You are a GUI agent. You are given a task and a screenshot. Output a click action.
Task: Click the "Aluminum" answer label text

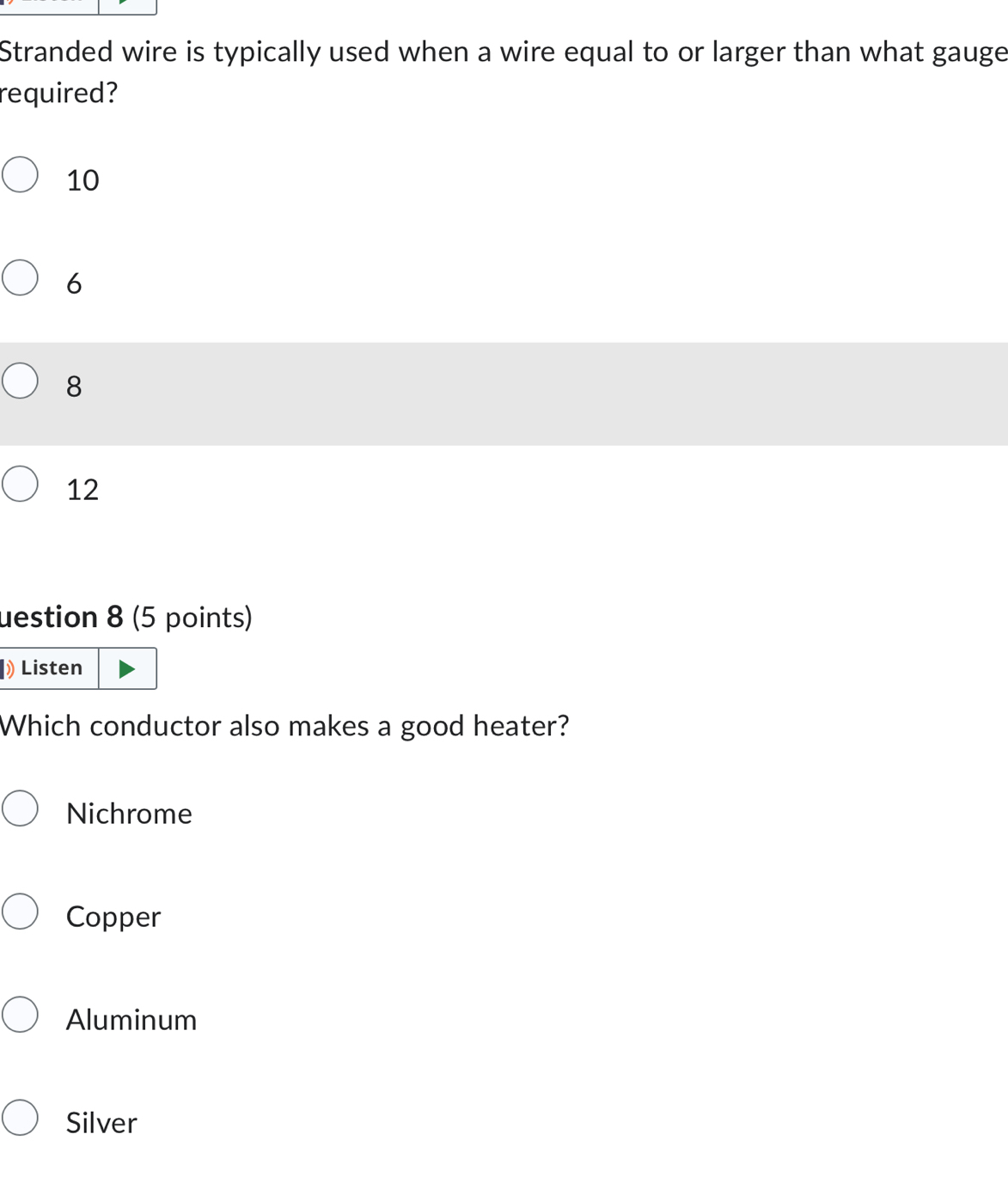point(131,1020)
